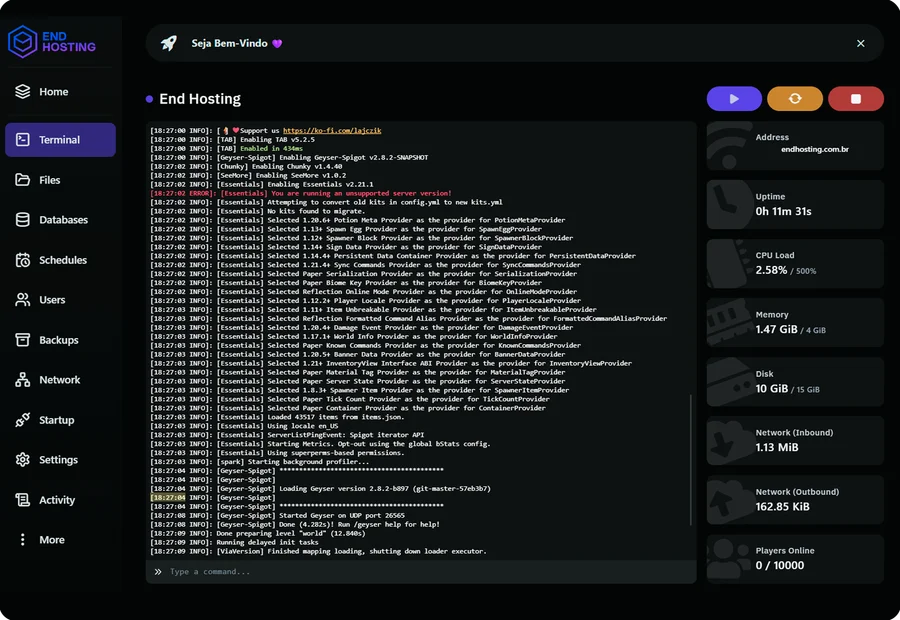Focus the Type a command input
Image resolution: width=900 pixels, height=620 pixels.
[x=421, y=572]
